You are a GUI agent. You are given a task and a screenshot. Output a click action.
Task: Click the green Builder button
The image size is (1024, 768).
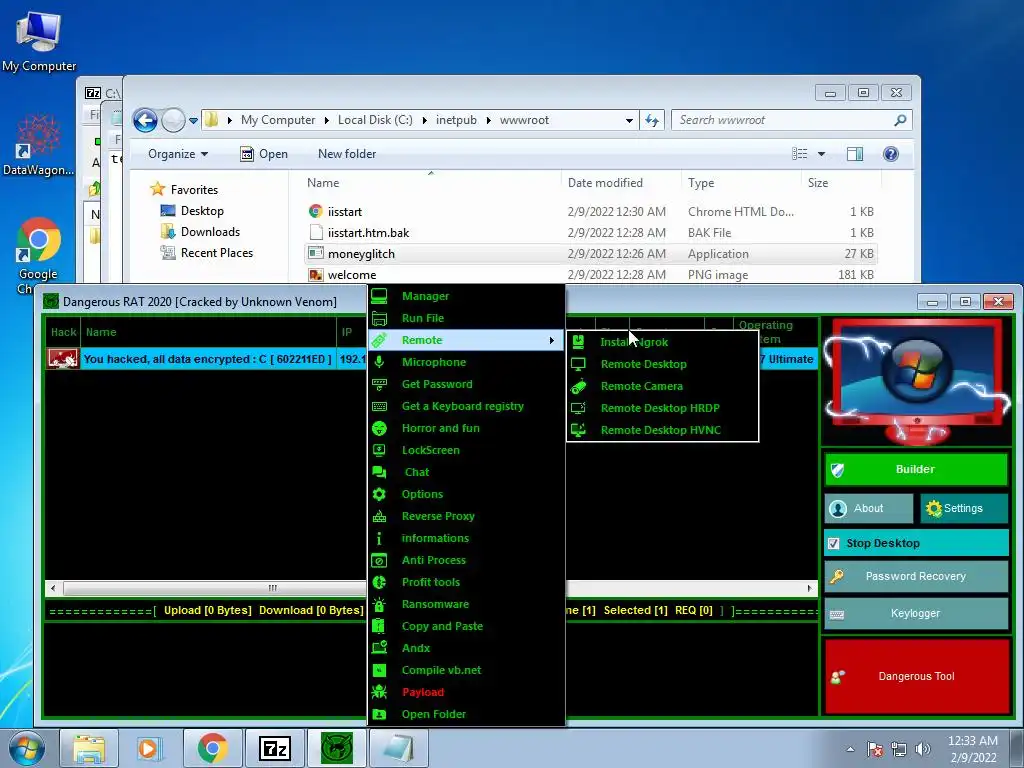tap(916, 469)
